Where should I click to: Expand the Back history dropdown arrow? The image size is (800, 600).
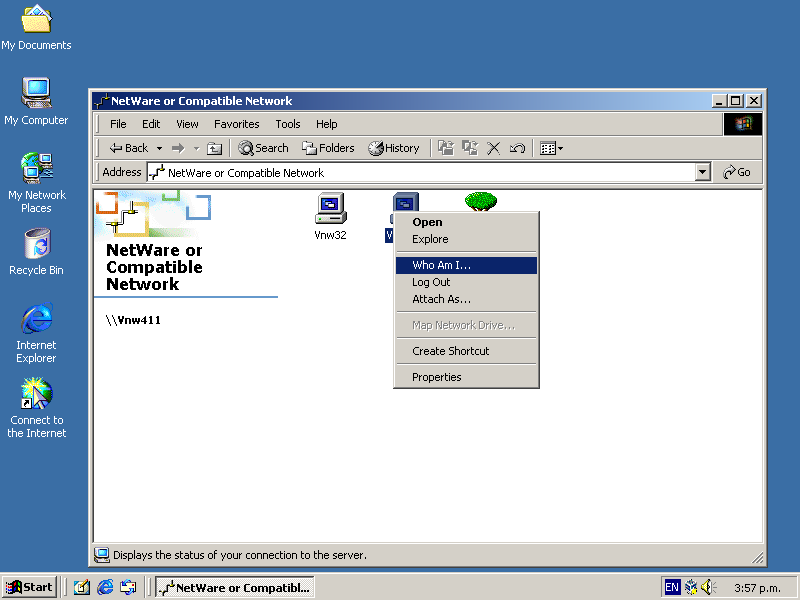tap(159, 148)
